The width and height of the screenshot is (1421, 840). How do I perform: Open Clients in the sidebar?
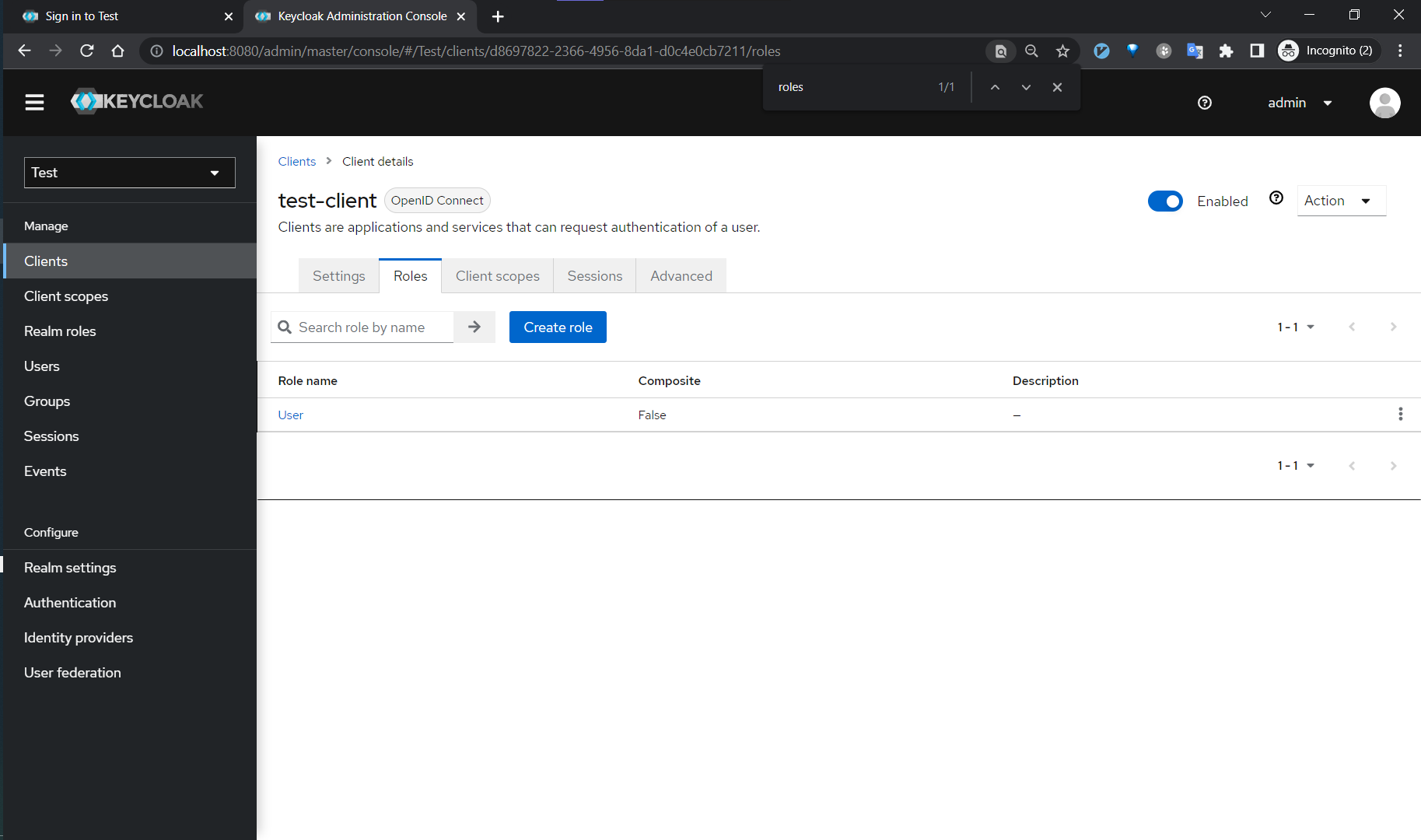coord(130,261)
